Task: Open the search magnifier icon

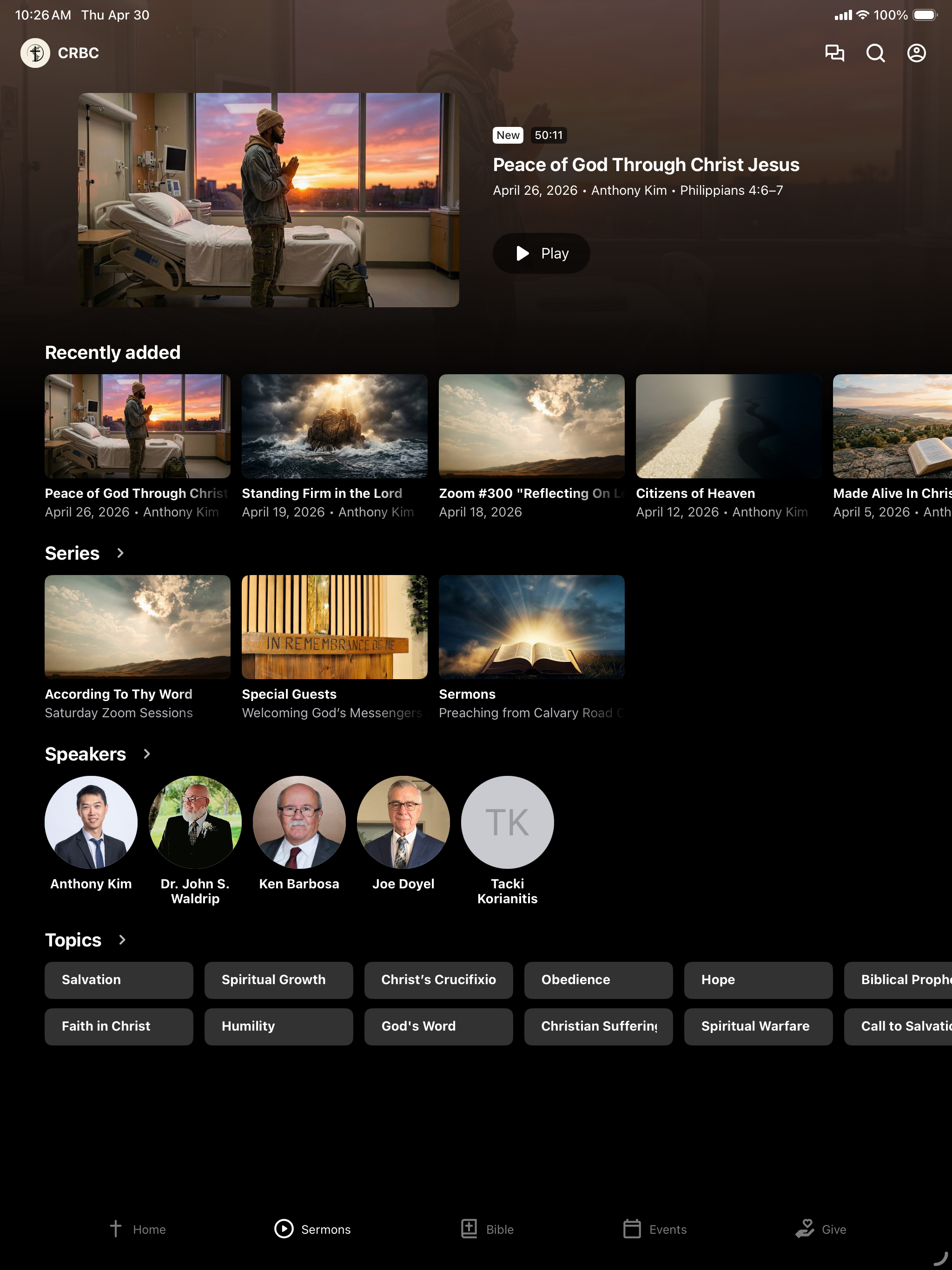Action: tap(875, 53)
